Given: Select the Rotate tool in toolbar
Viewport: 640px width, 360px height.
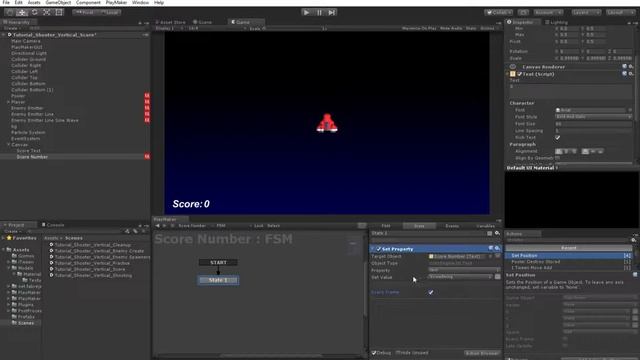Looking at the screenshot, I should pos(34,12).
